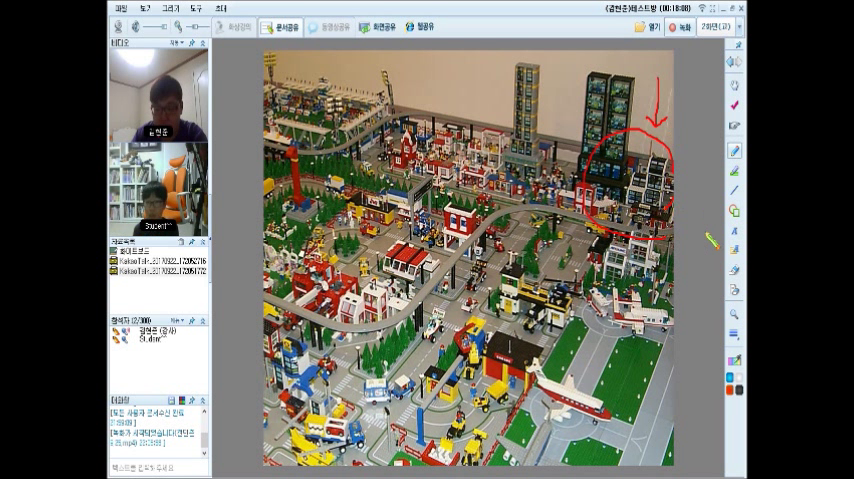Pin the drawing toolbar on the right
854x479 pixels.
739,45
